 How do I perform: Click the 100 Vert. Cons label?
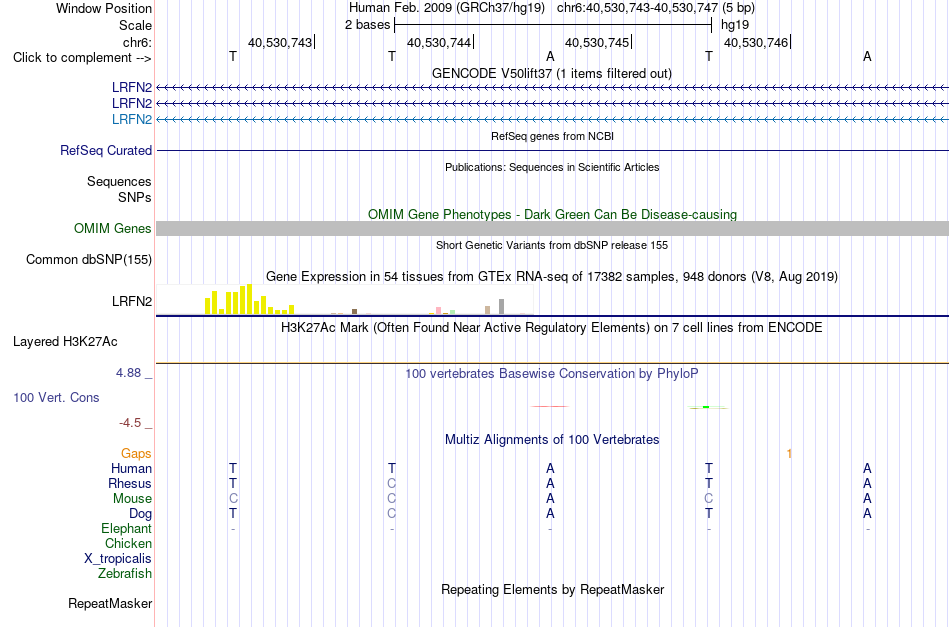click(56, 397)
